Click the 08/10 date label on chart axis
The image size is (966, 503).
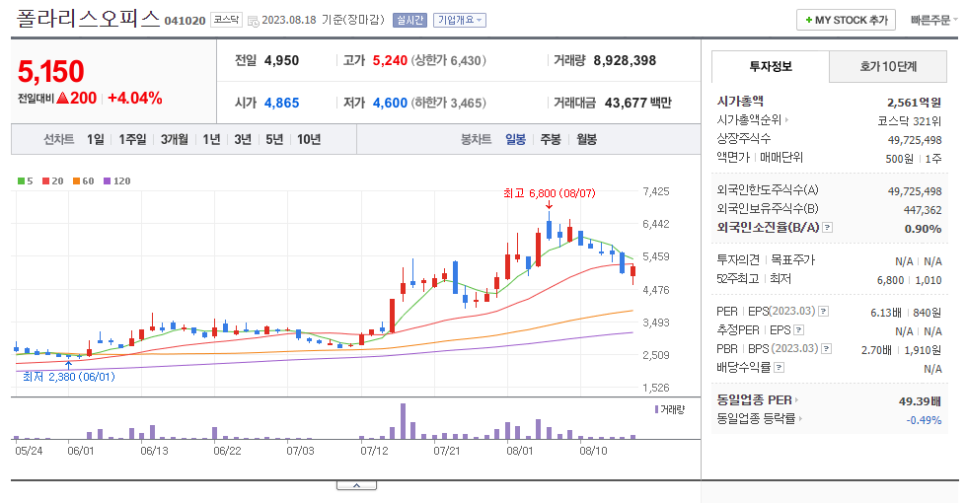593,451
